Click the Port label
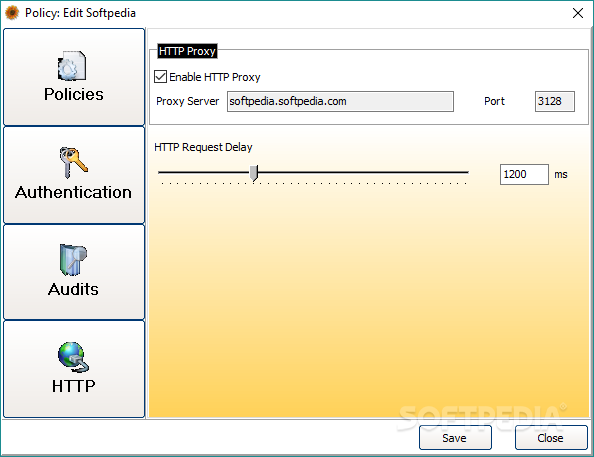Screen dimensions: 594x457 tap(494, 101)
